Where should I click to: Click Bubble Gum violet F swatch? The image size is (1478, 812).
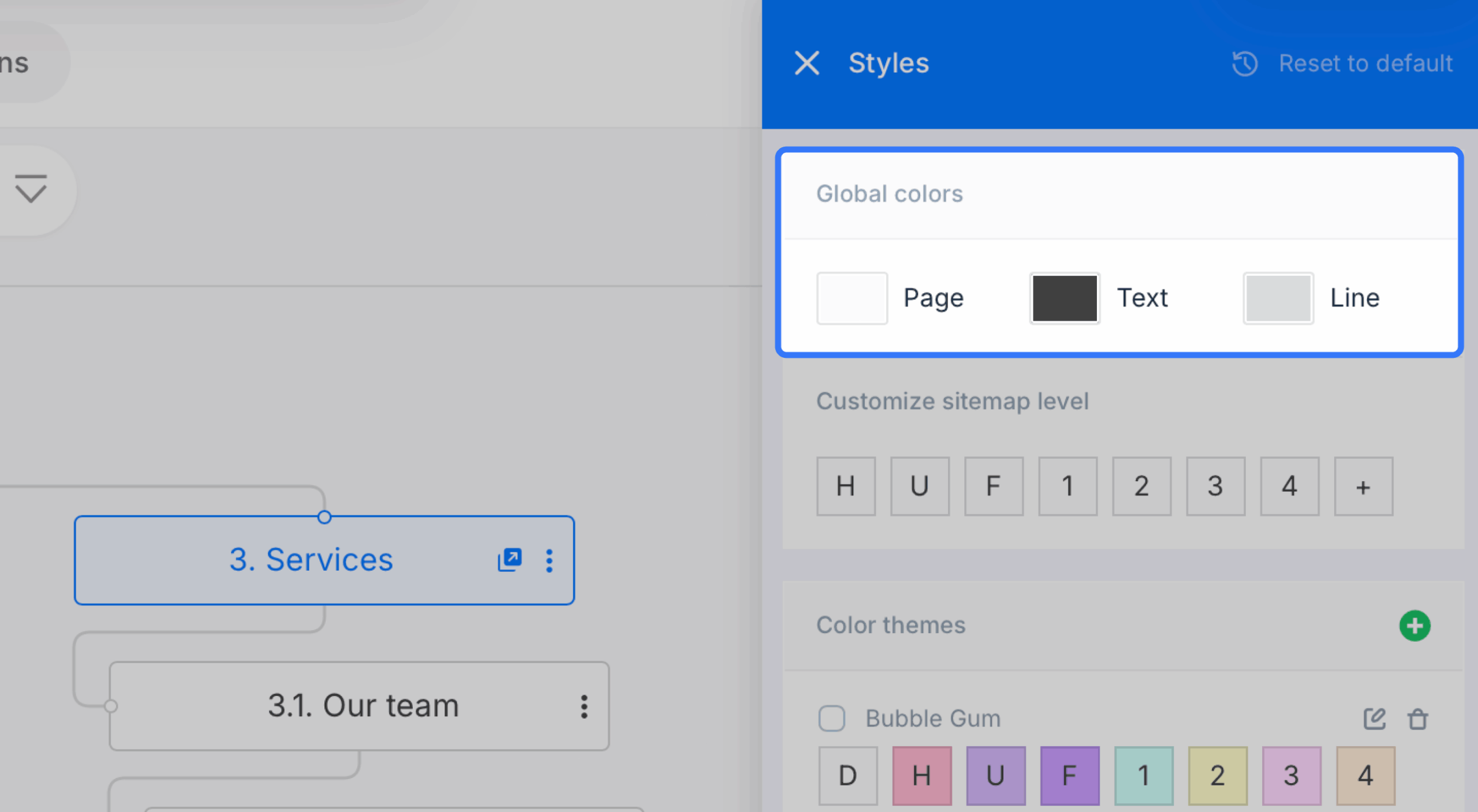(1069, 776)
